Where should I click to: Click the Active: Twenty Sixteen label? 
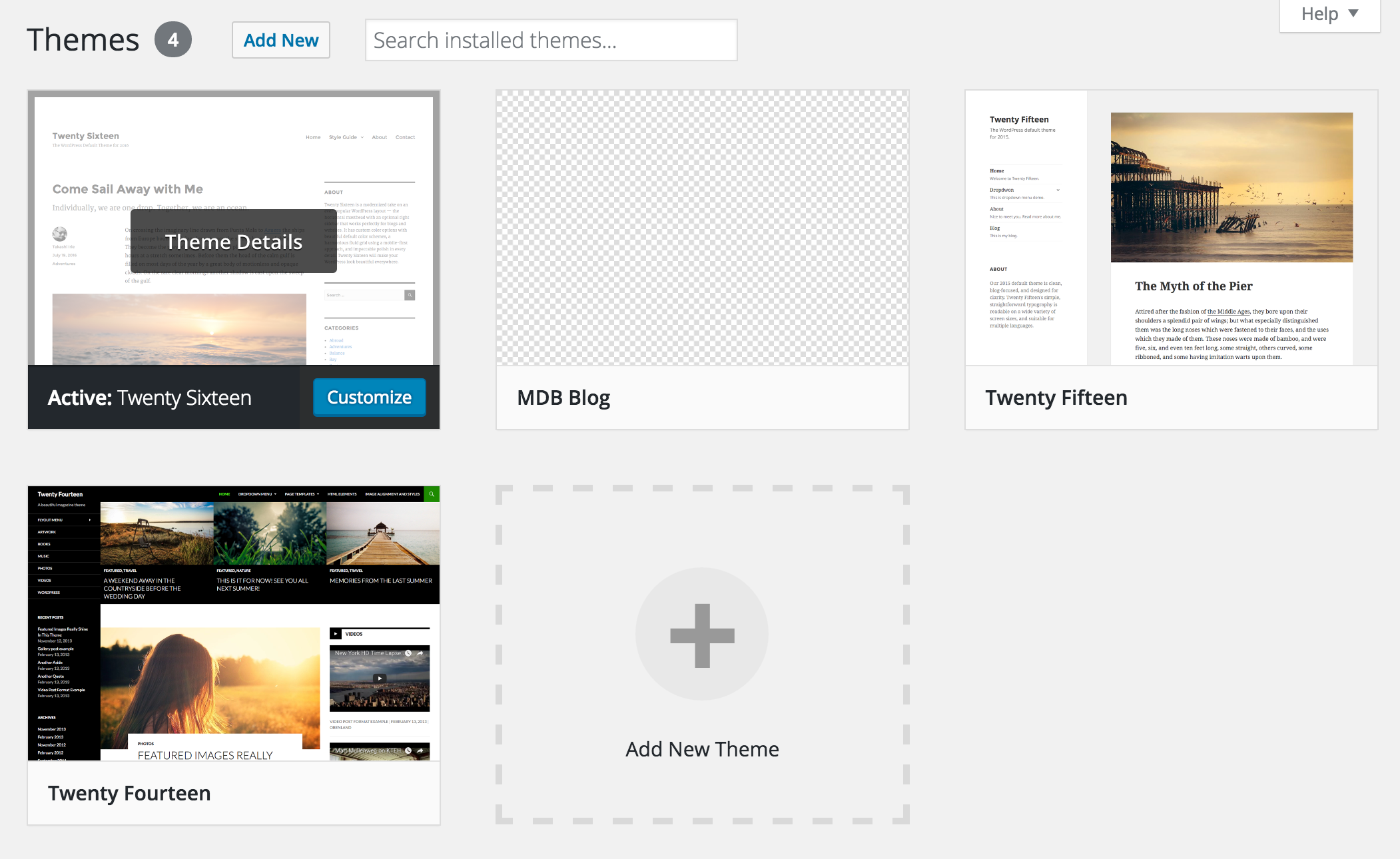tap(150, 398)
